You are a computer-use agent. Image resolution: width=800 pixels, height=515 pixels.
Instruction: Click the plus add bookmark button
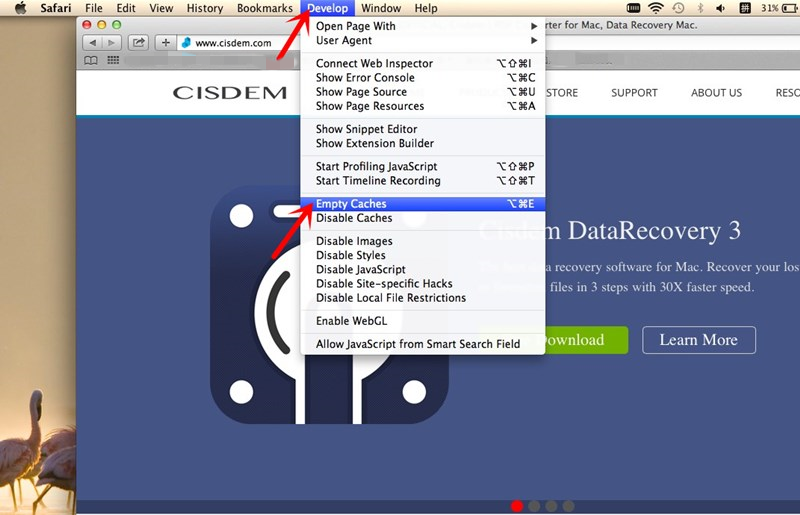165,43
